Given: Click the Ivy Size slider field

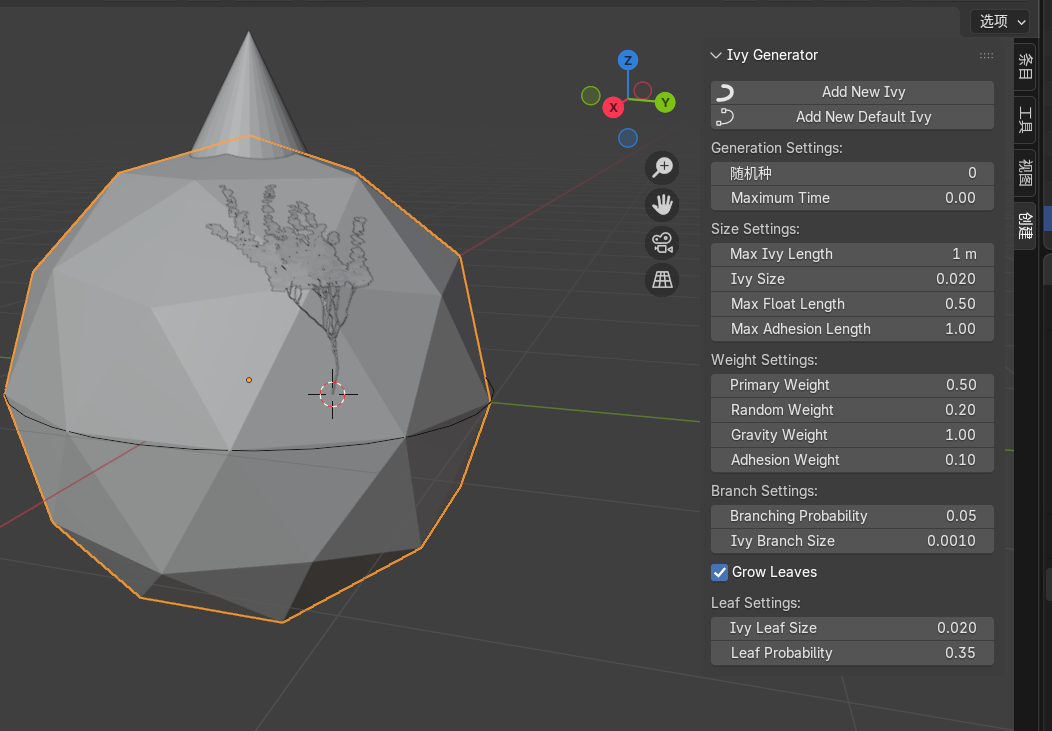Looking at the screenshot, I should 852,279.
